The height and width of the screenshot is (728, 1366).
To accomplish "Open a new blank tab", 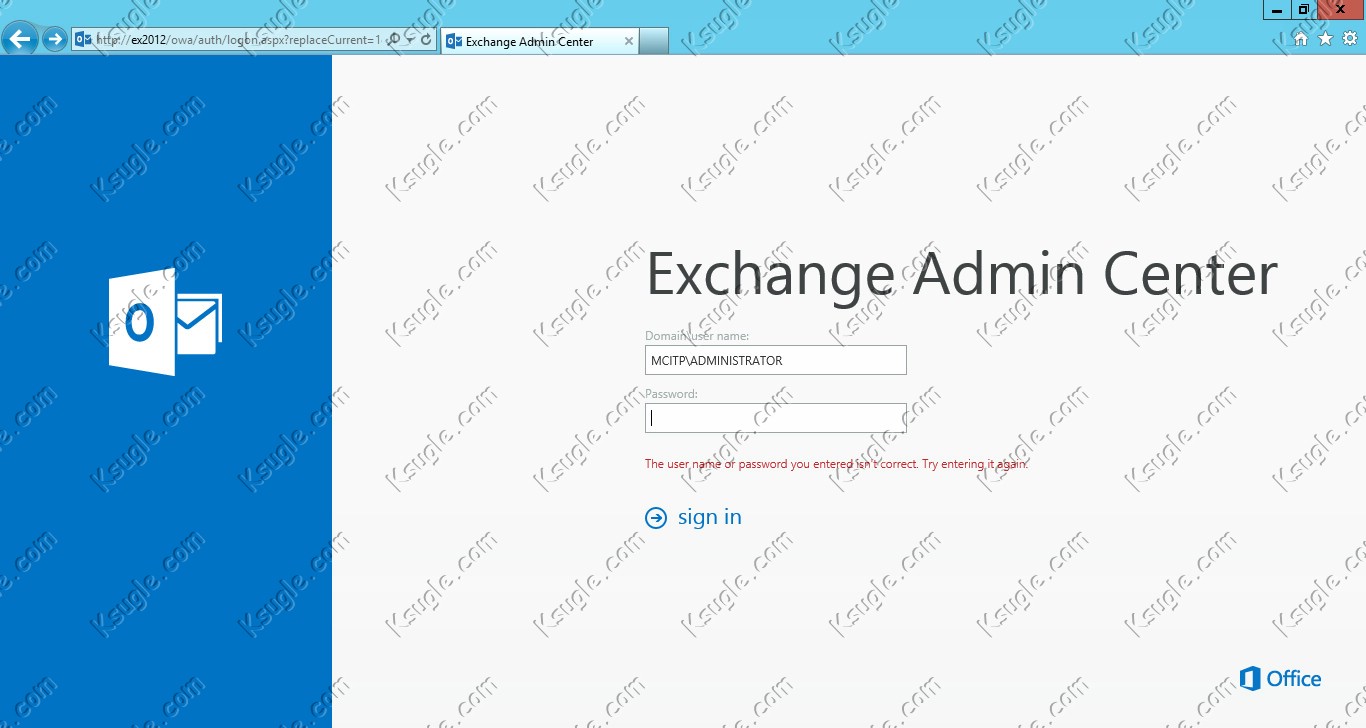I will pyautogui.click(x=654, y=41).
